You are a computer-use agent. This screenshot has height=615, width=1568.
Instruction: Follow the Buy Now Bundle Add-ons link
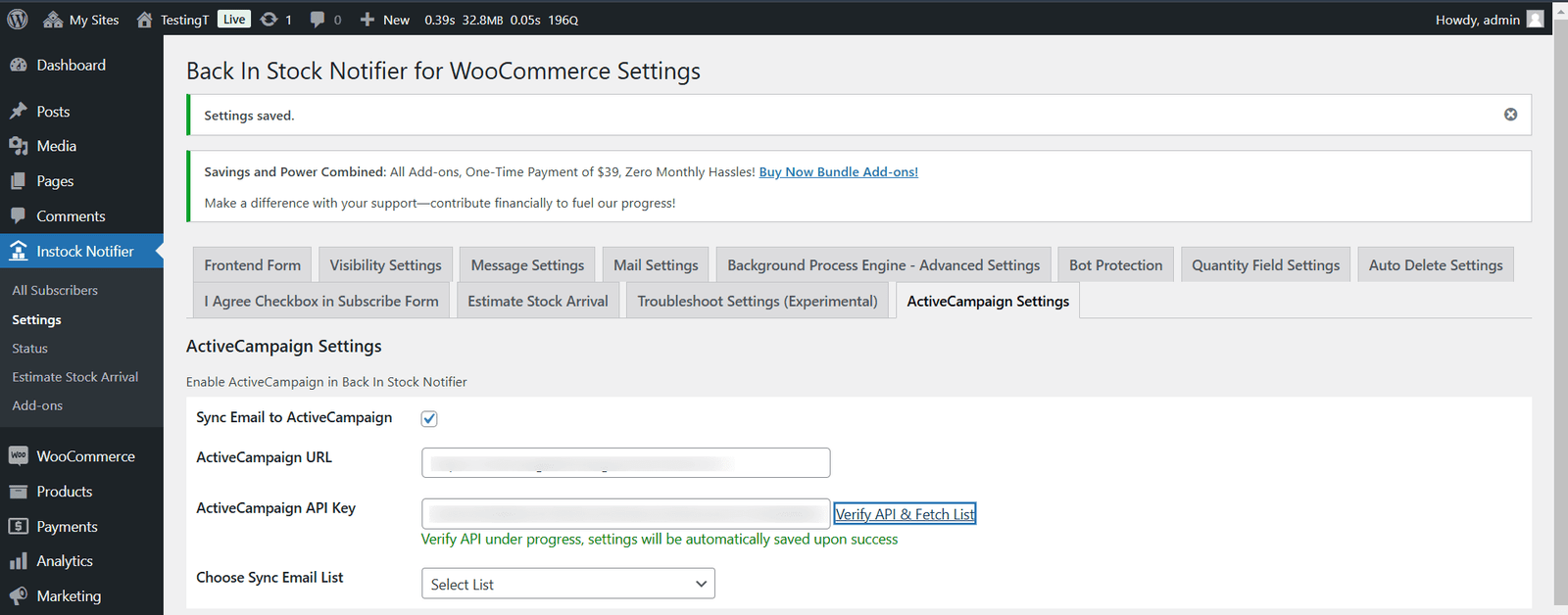[x=838, y=171]
